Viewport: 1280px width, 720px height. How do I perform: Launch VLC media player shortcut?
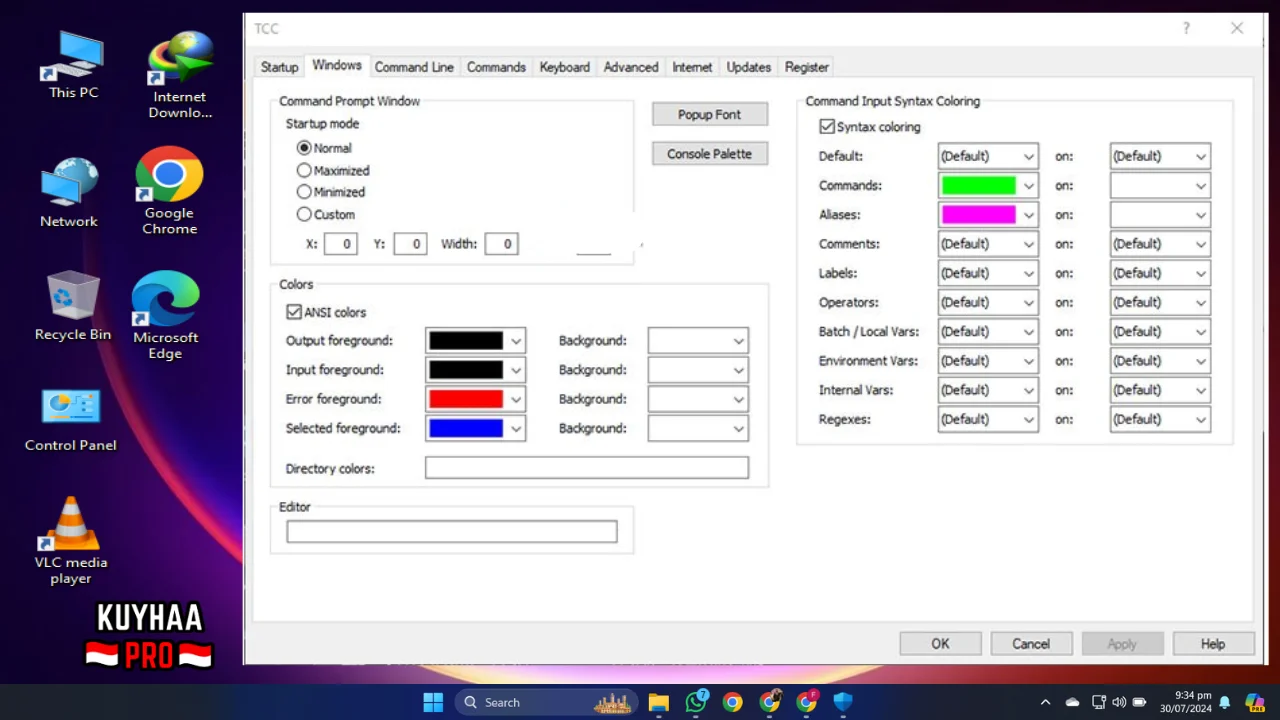tap(71, 540)
